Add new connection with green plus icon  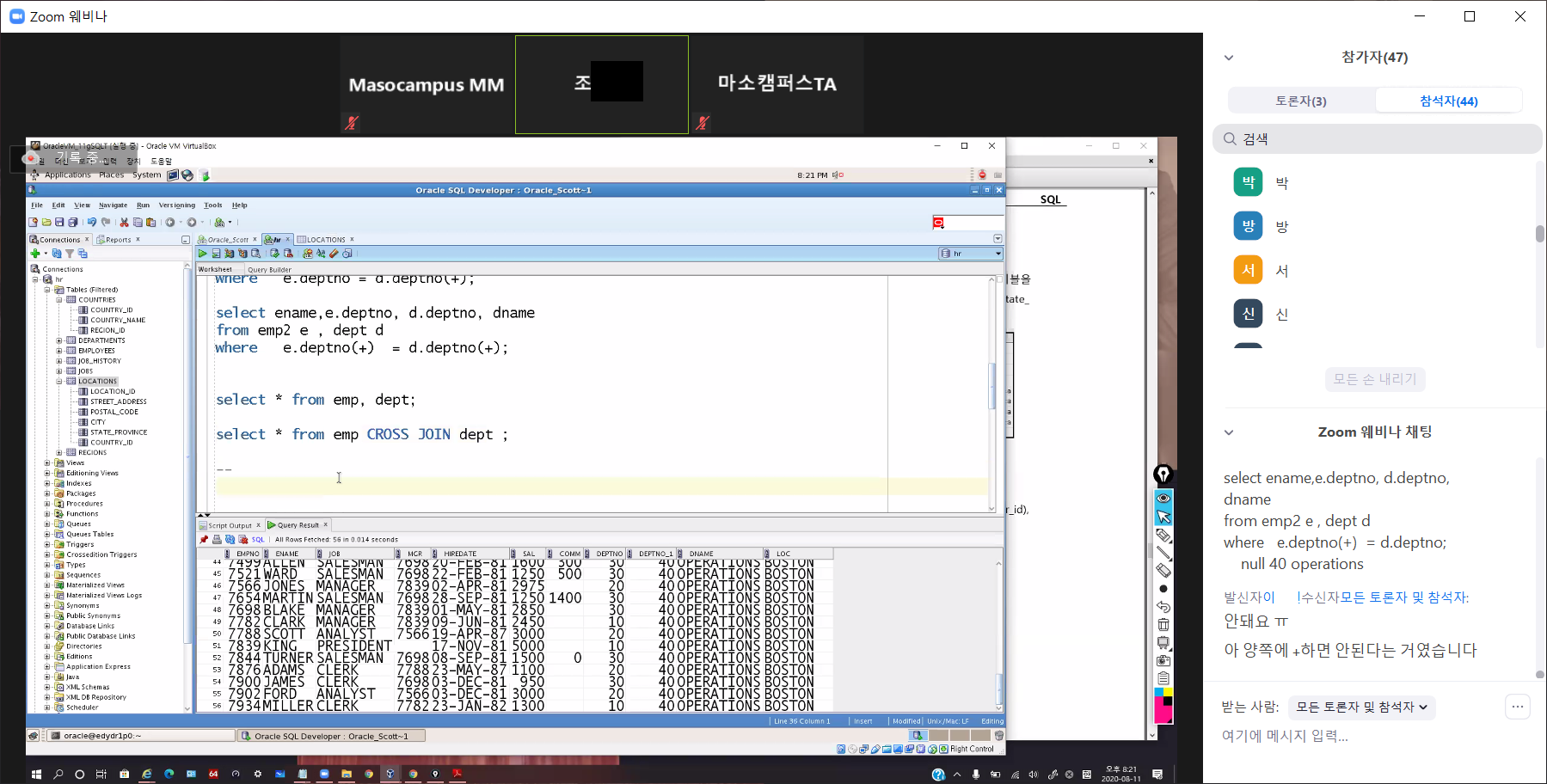[35, 254]
